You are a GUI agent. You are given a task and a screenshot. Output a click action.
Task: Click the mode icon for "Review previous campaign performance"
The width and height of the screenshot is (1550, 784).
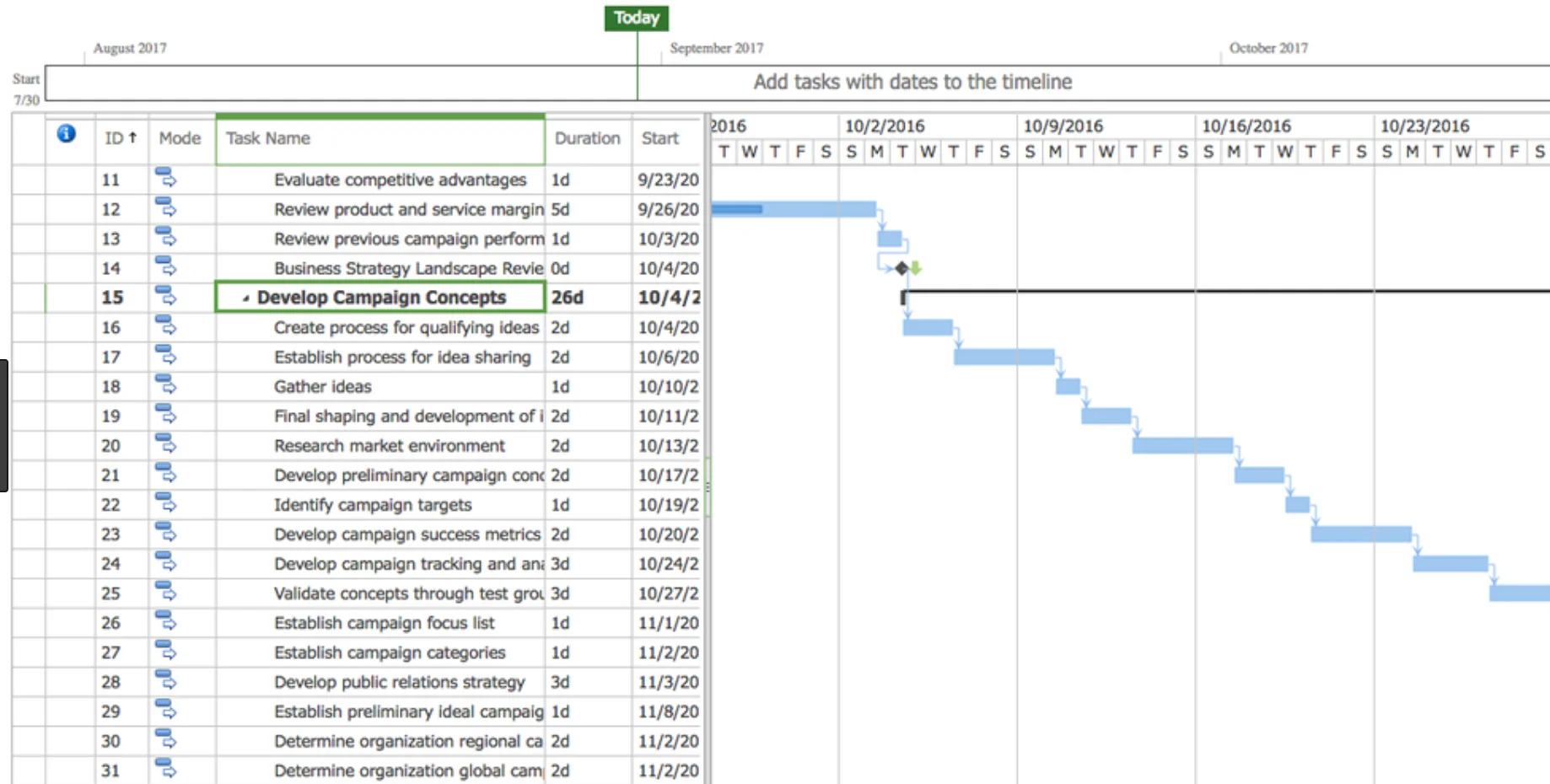(x=167, y=239)
